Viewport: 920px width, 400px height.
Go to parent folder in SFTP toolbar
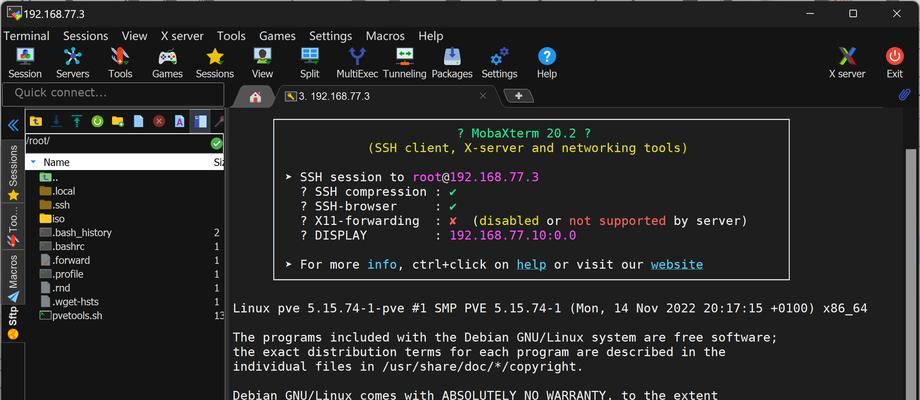[x=36, y=121]
